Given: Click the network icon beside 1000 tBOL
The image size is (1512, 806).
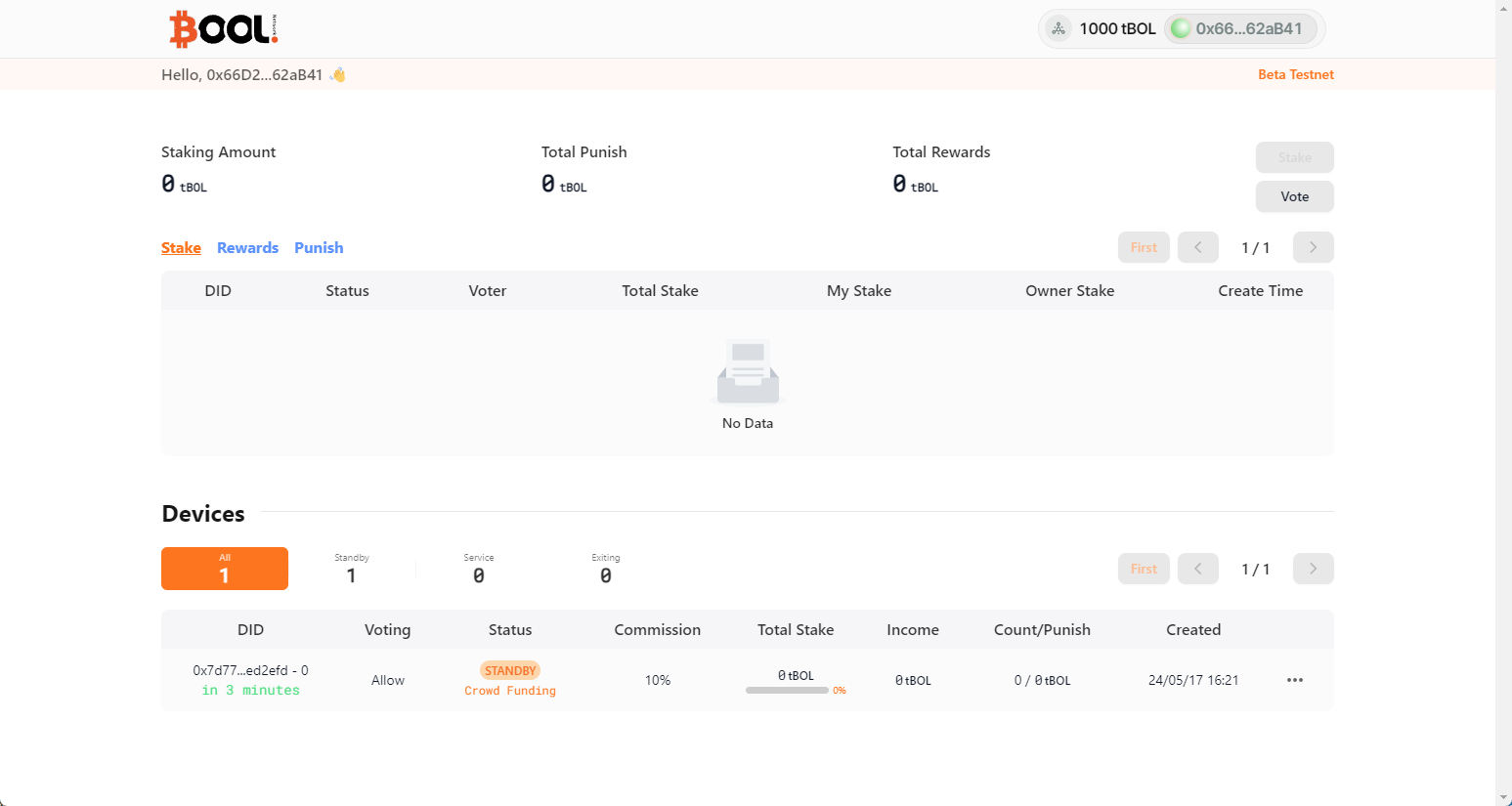Looking at the screenshot, I should [1058, 29].
